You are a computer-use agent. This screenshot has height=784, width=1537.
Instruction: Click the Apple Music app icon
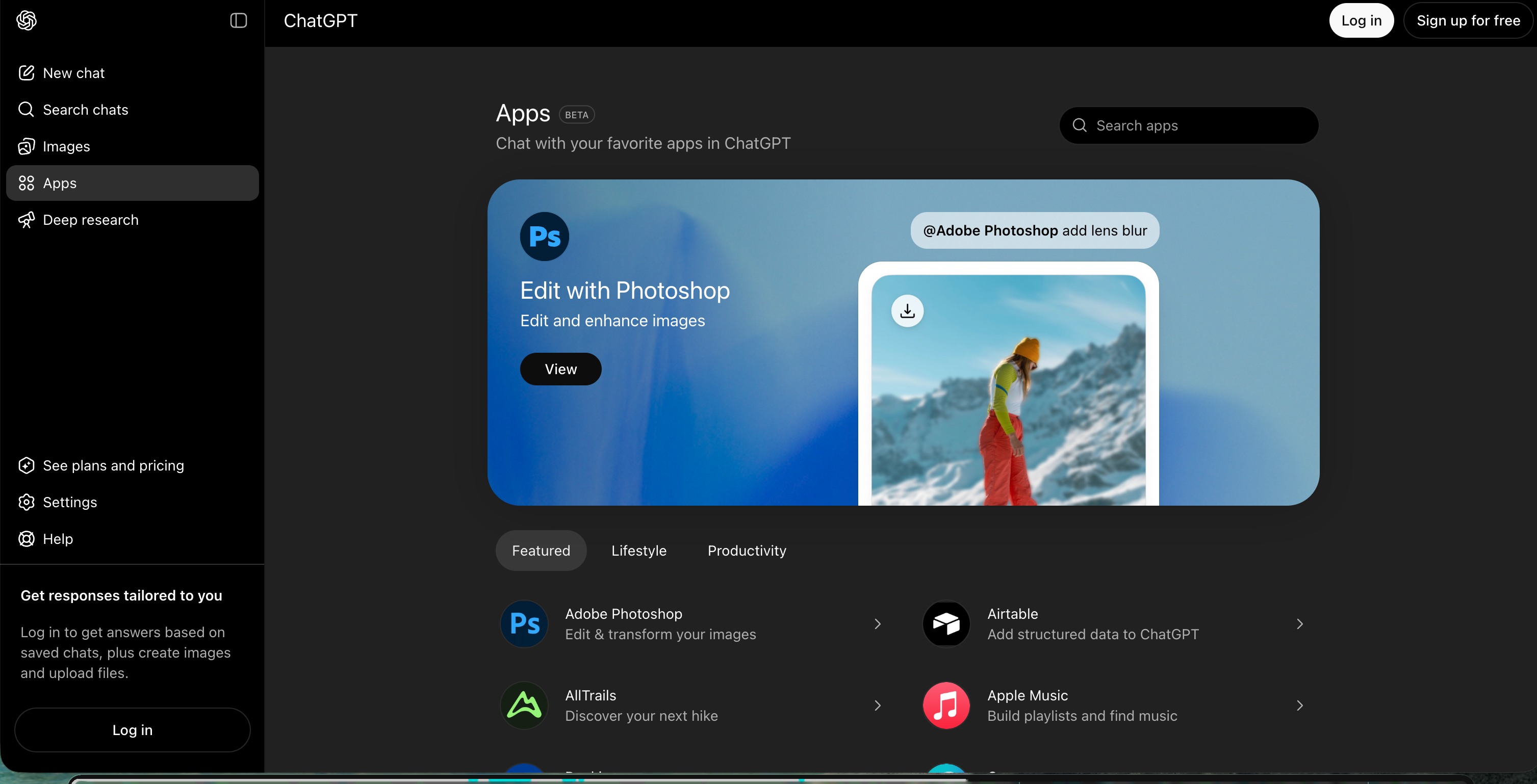coord(946,705)
